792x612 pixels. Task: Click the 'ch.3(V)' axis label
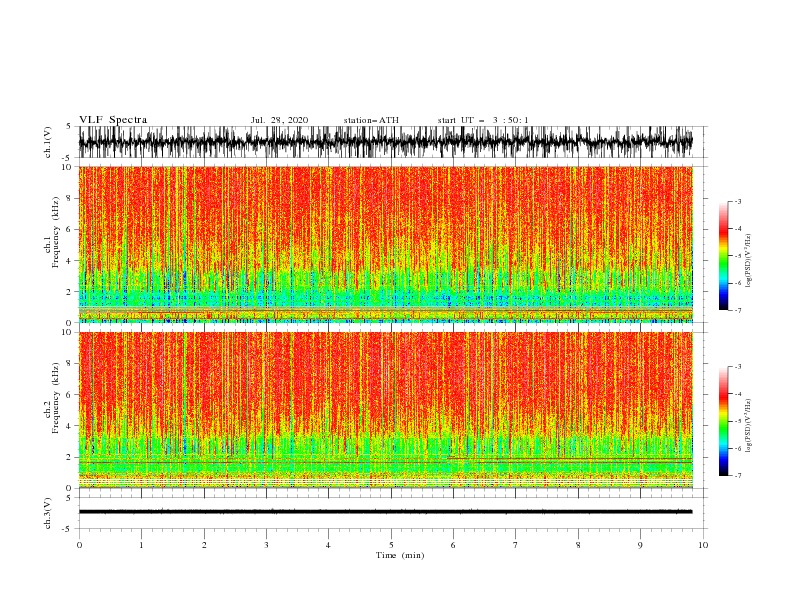tap(48, 513)
